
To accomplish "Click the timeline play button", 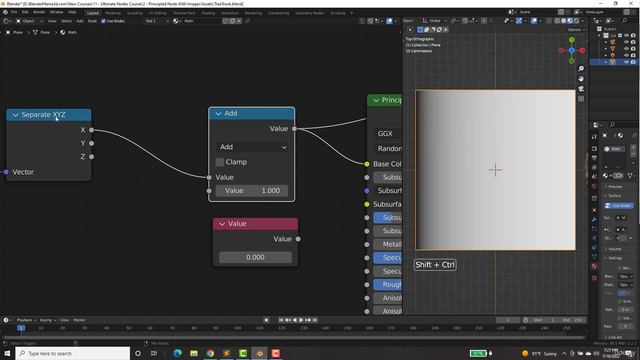I will (x=301, y=320).
